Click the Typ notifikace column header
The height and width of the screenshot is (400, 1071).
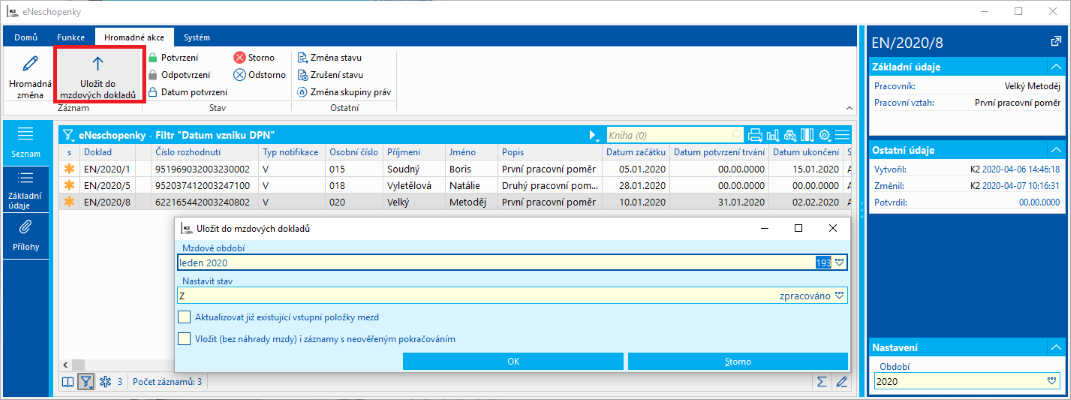[292, 152]
